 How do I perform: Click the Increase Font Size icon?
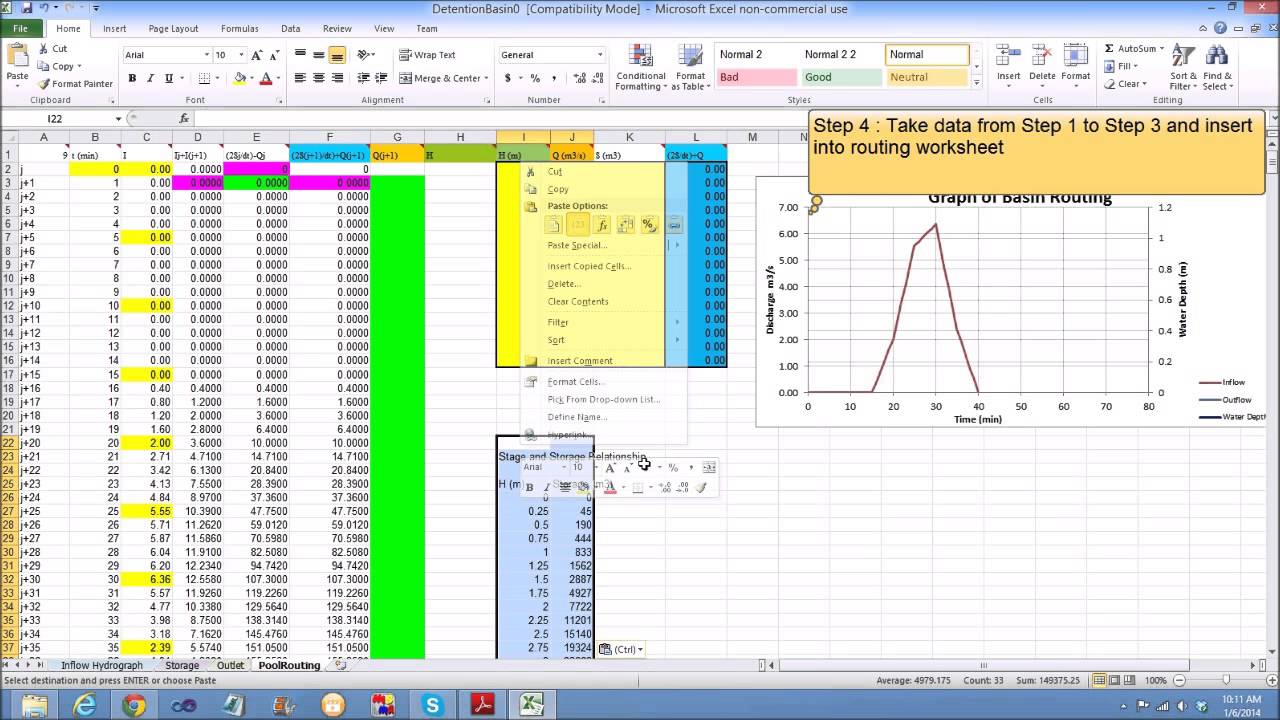258,55
